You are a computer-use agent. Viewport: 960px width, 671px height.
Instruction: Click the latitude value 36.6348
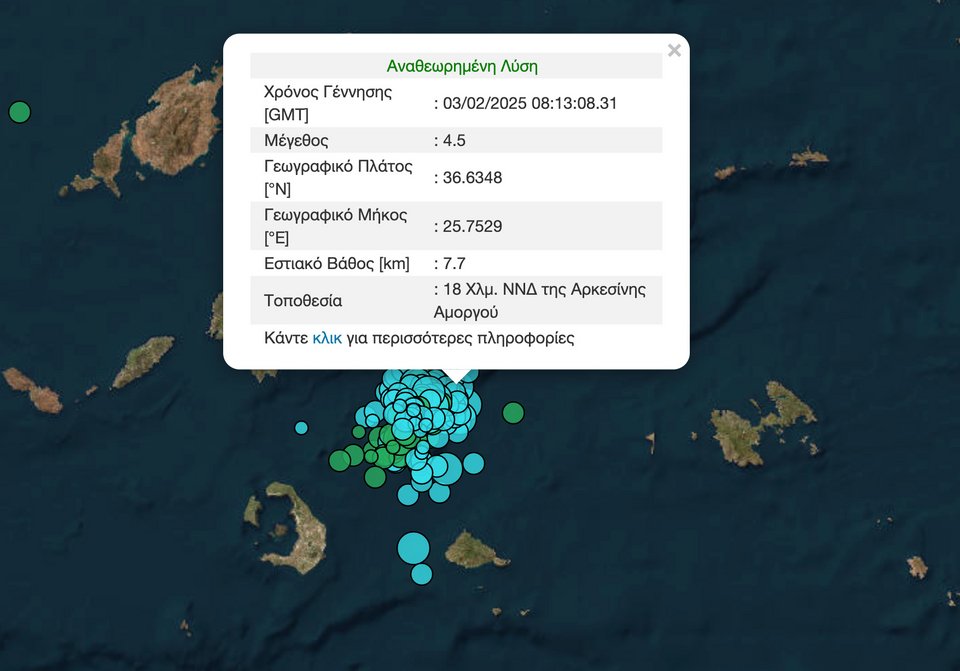472,177
